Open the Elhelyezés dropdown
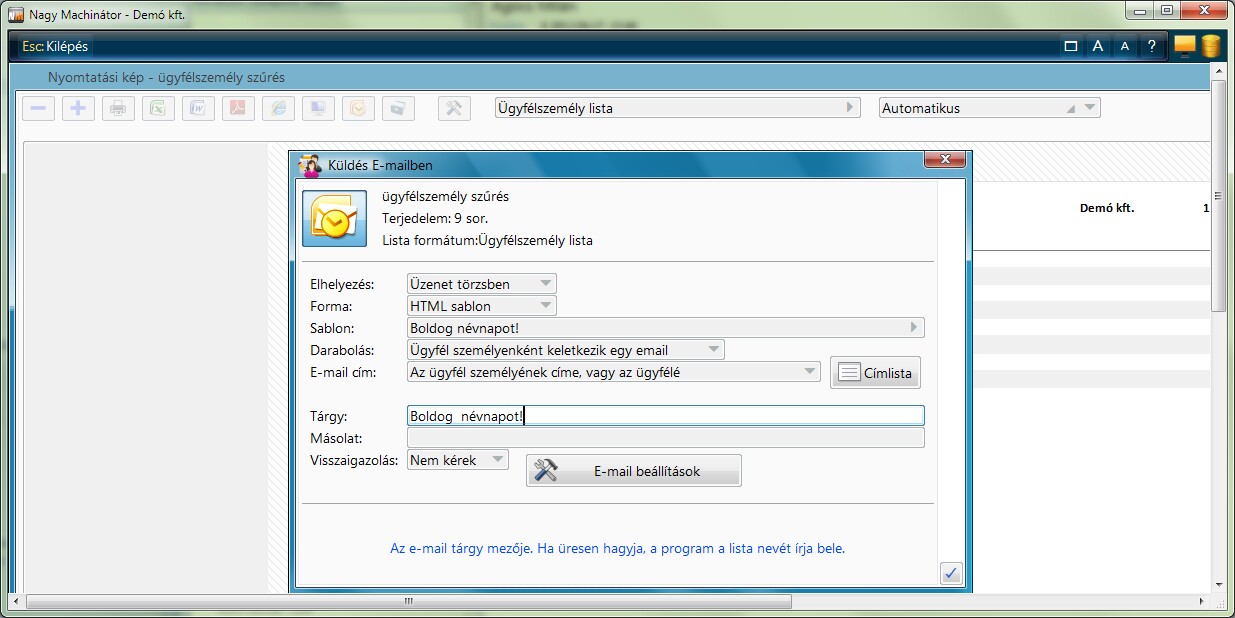The height and width of the screenshot is (618, 1235). tap(482, 284)
